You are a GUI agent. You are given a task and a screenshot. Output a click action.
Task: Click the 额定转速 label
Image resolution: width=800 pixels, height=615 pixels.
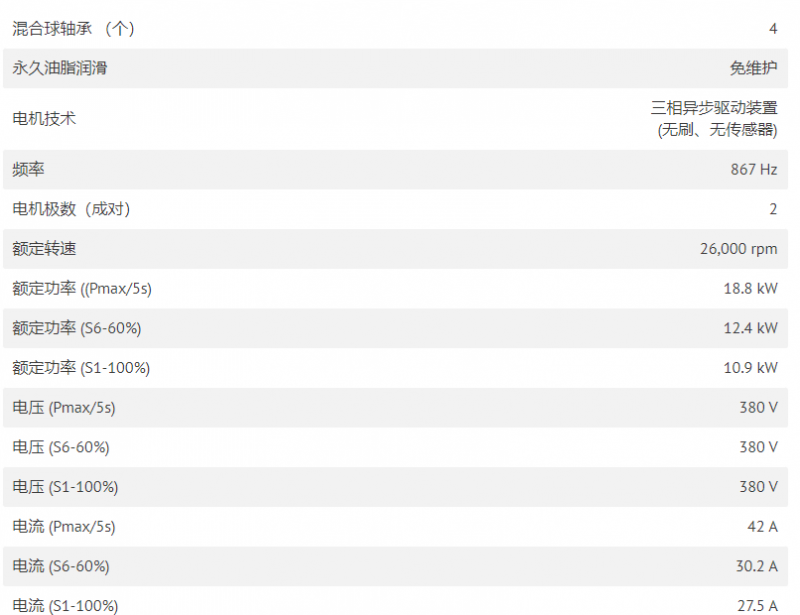click(44, 249)
